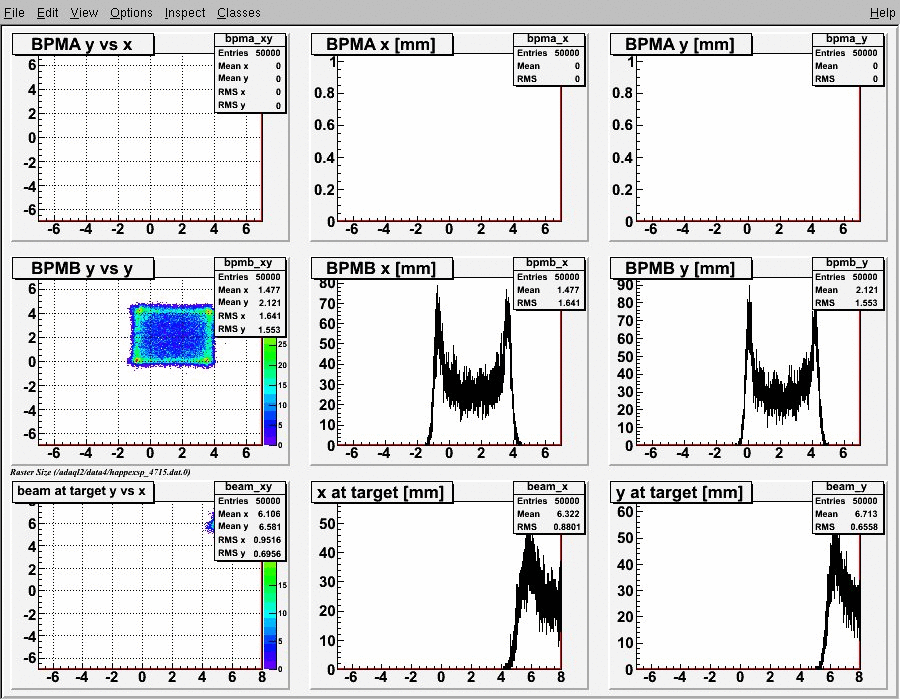
Task: Select the 'x at target [mm]' title
Action: click(381, 492)
